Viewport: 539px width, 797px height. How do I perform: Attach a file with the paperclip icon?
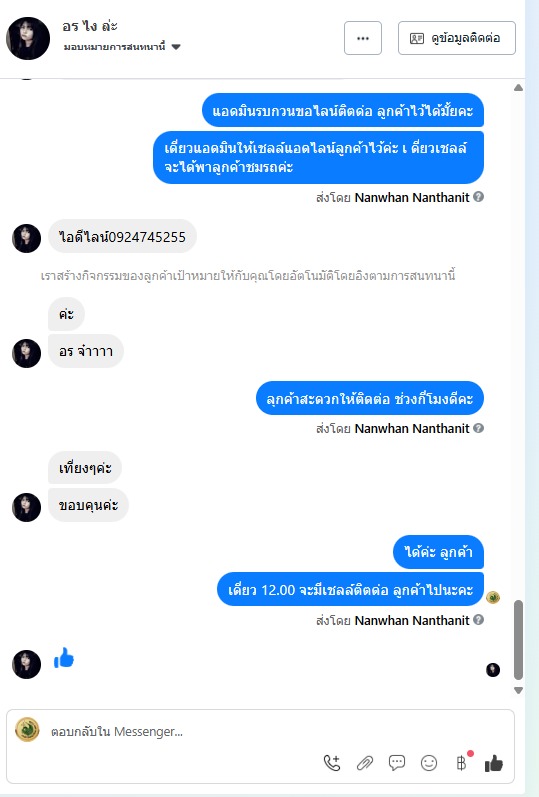pyautogui.click(x=365, y=762)
